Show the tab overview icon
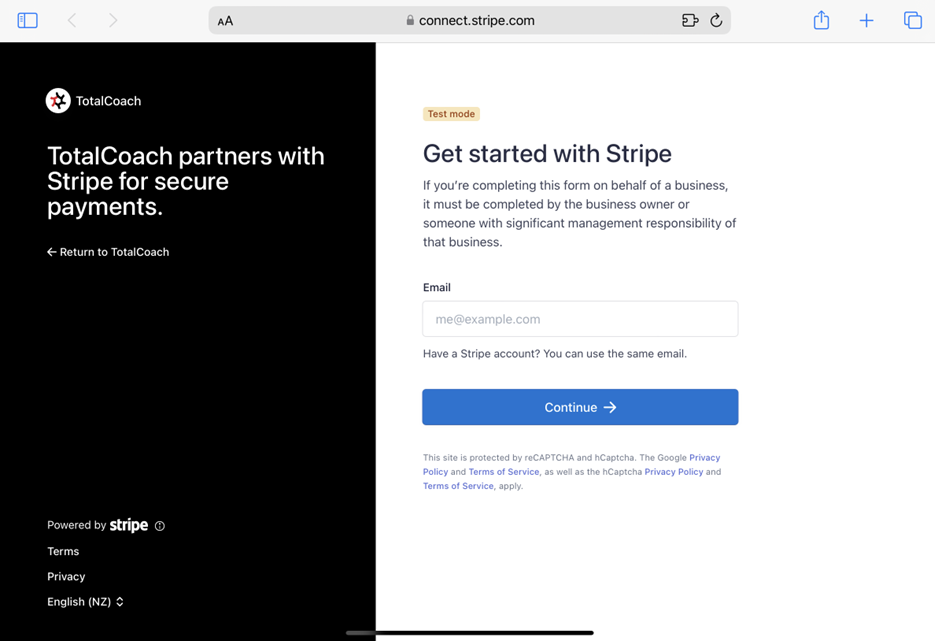This screenshot has height=641, width=935. point(912,20)
